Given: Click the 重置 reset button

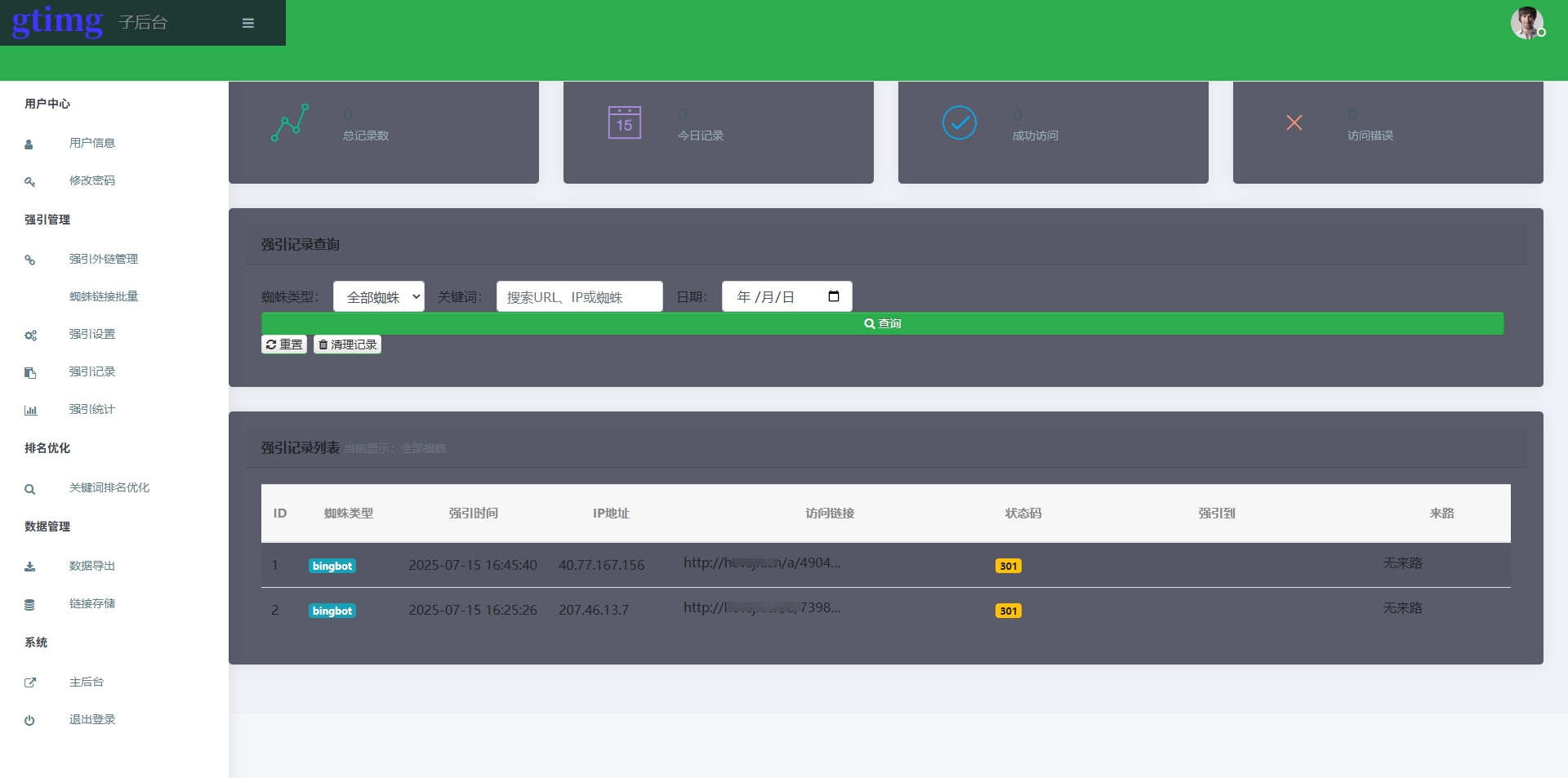Looking at the screenshot, I should coord(284,345).
